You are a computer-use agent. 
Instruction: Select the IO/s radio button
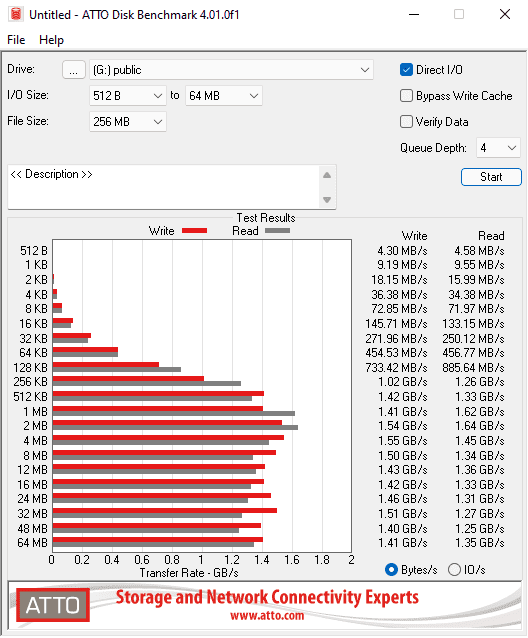454,570
